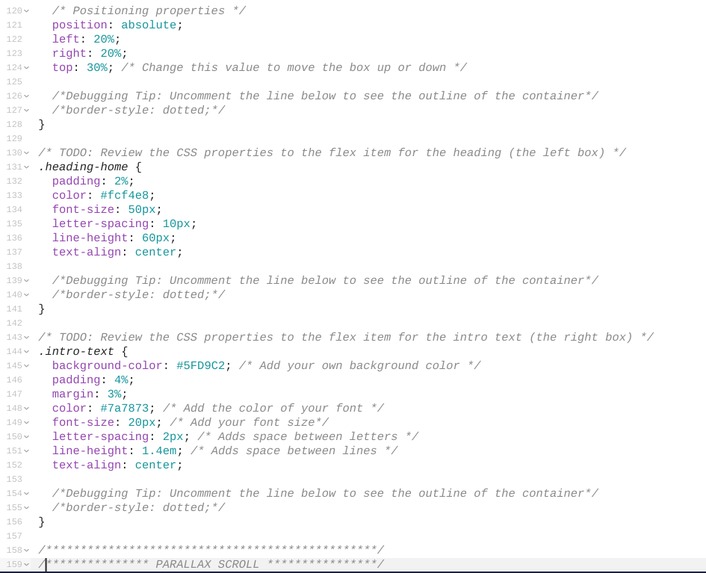This screenshot has width=706, height=573.
Task: Click the 'Adds space between lines' comment
Action: click(294, 451)
